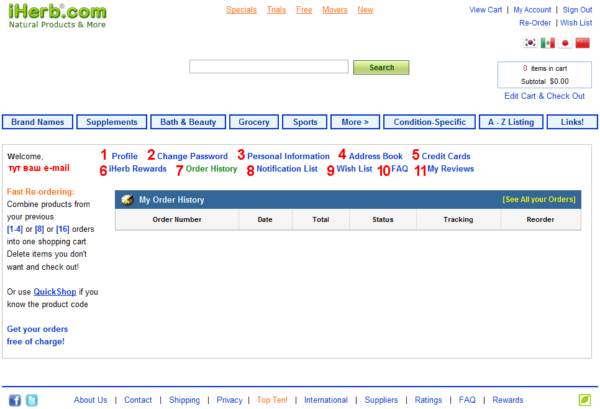Viewport: 600px width, 409px height.
Task: Click the [8] orders link
Action: [x=39, y=229]
